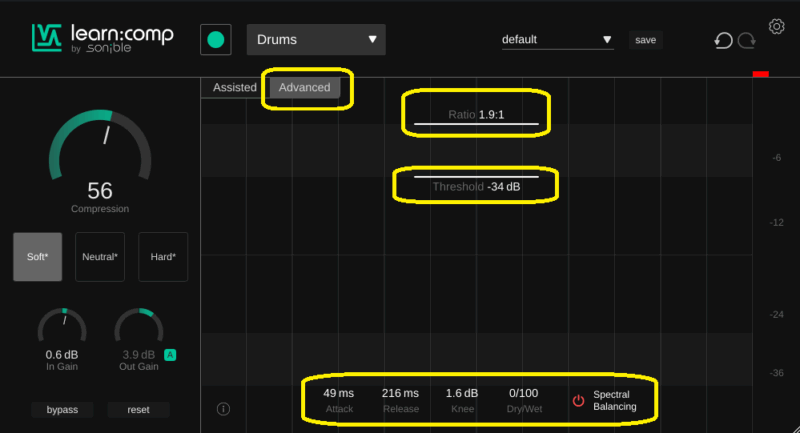800x433 pixels.
Task: Click the bypass button
Action: (x=62, y=410)
